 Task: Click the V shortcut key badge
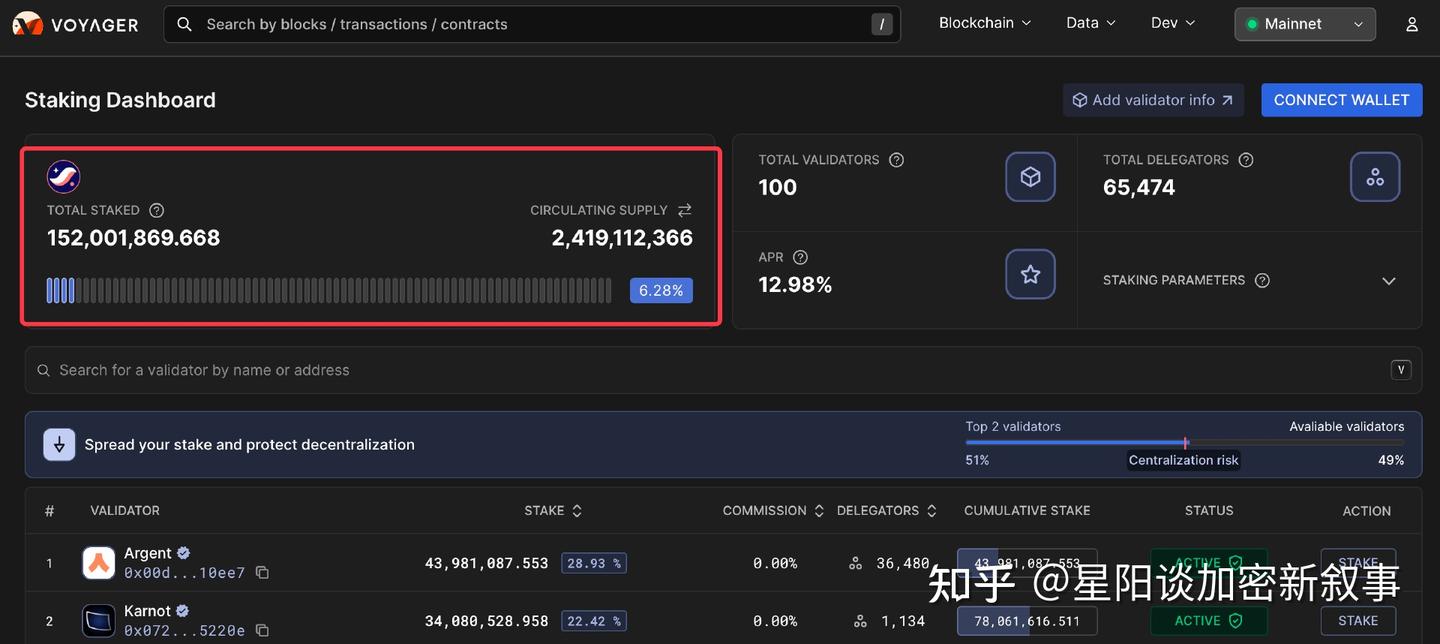point(1401,370)
